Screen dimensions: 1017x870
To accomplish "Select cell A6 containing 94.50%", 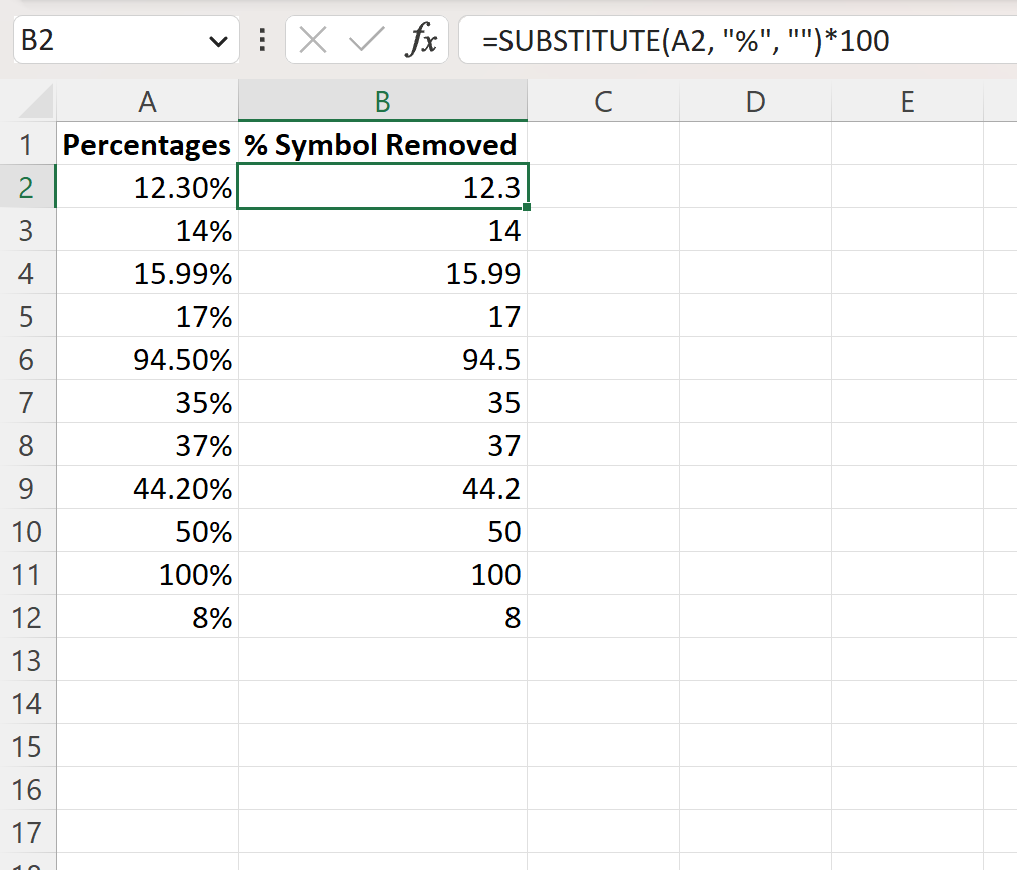I will 147,359.
